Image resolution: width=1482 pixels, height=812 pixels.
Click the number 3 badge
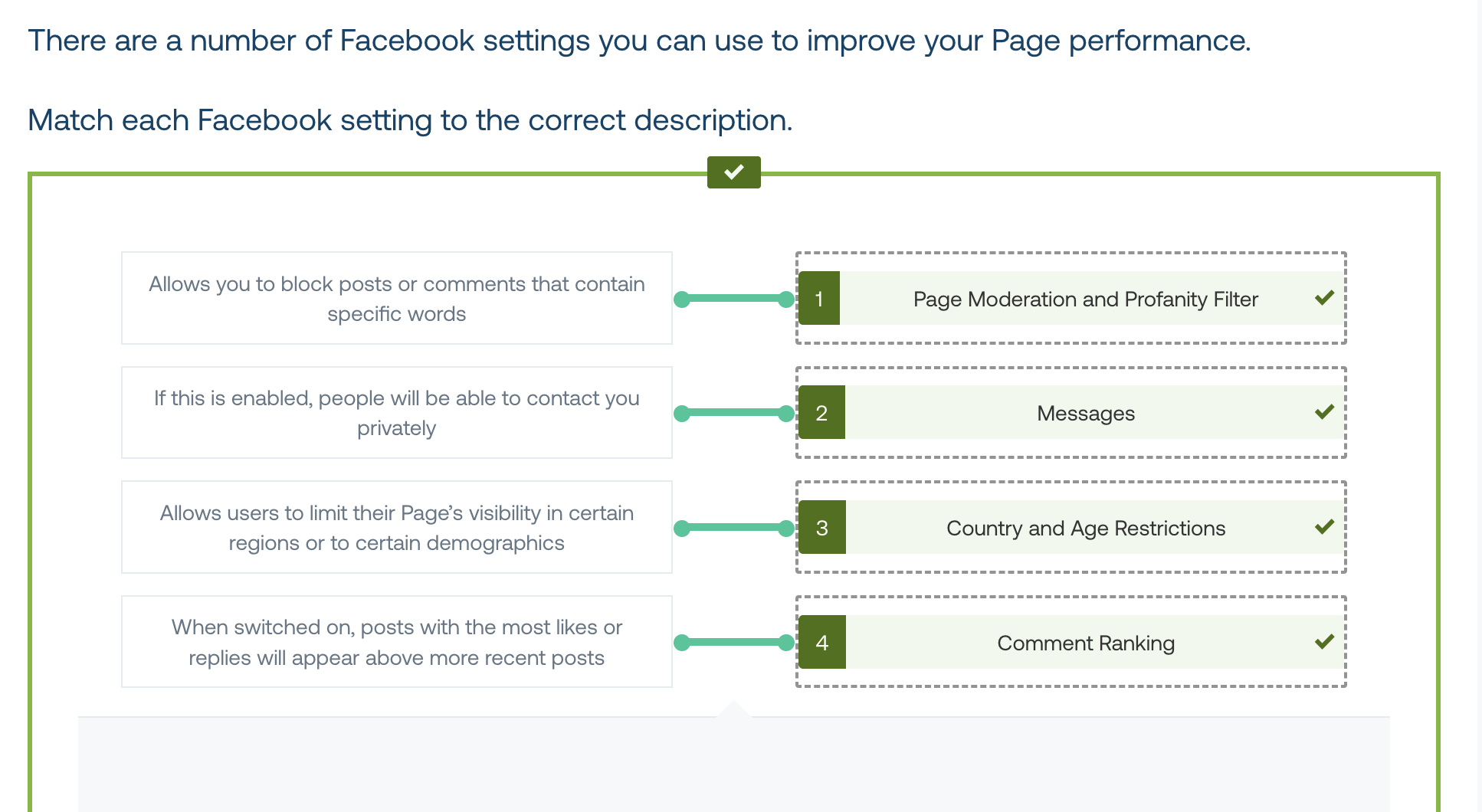(x=821, y=527)
